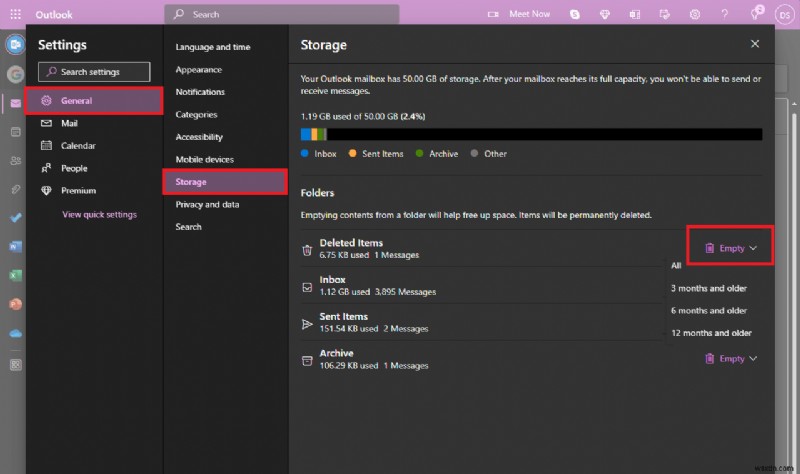The image size is (800, 474).
Task: Choose the '3 months and older' option
Action: [x=708, y=289]
